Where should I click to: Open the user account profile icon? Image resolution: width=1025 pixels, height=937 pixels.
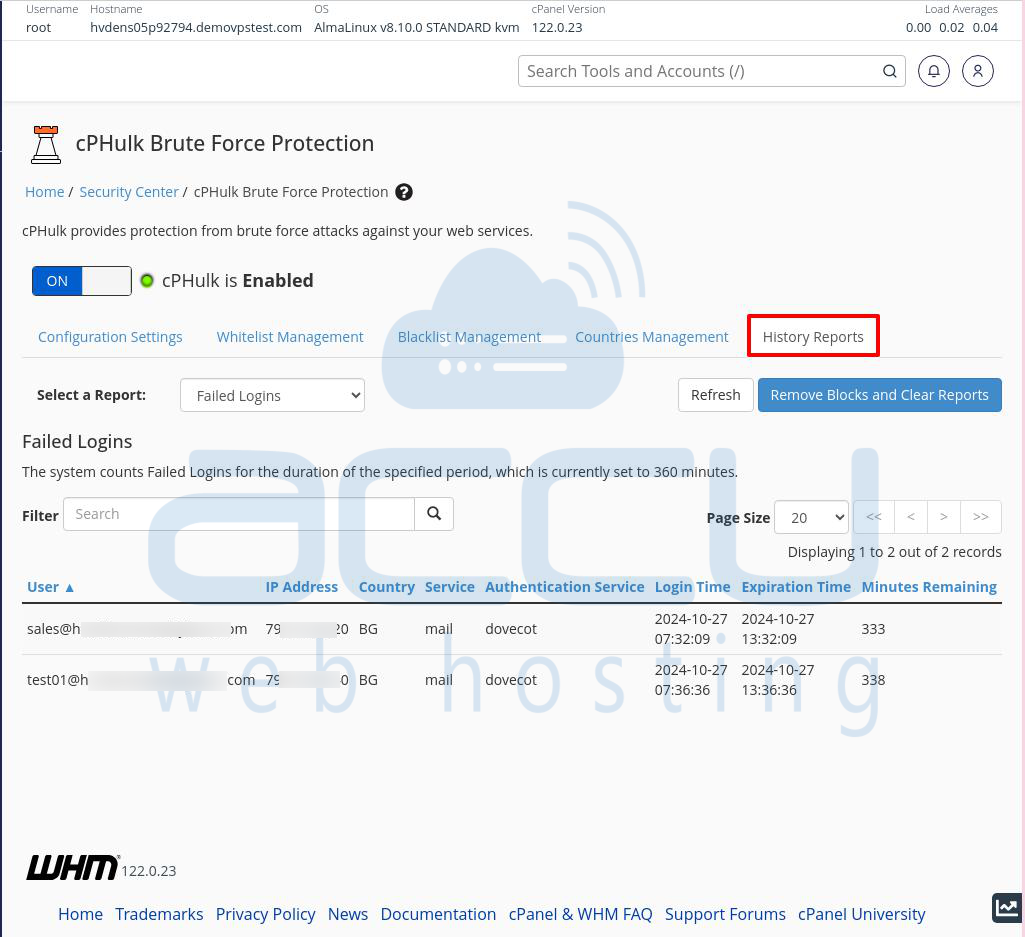pyautogui.click(x=977, y=71)
